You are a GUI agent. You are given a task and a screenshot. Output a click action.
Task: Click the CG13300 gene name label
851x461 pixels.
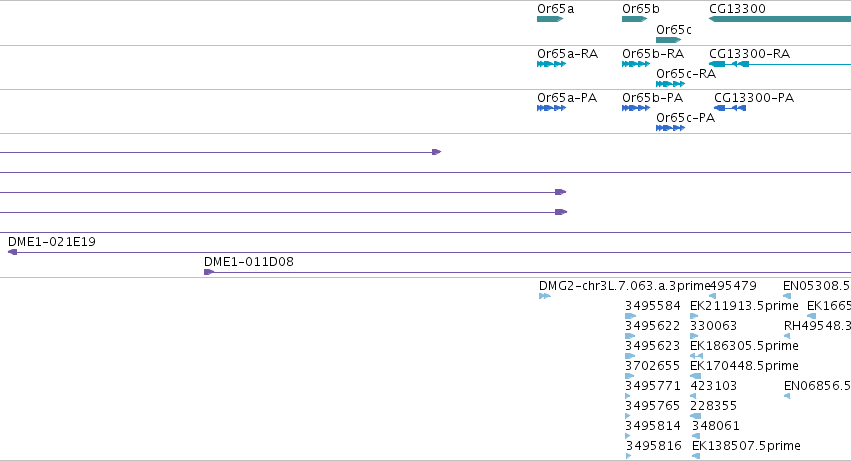[737, 9]
